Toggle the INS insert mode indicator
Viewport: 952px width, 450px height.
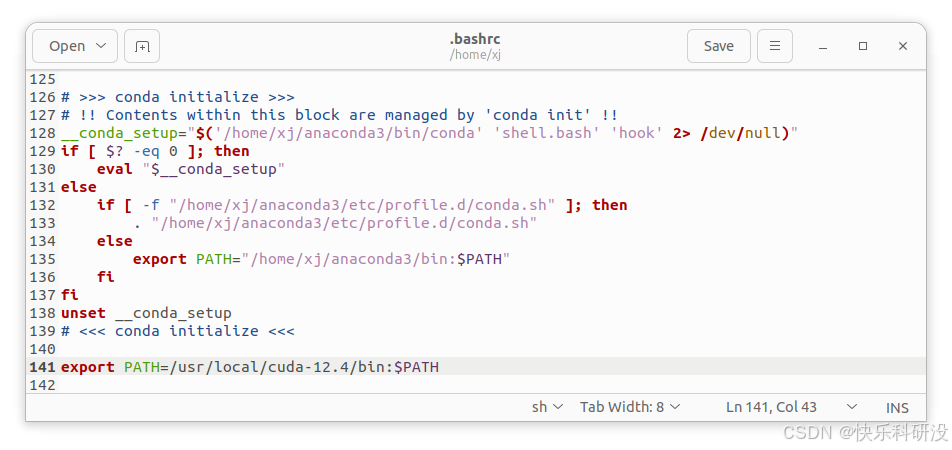897,407
